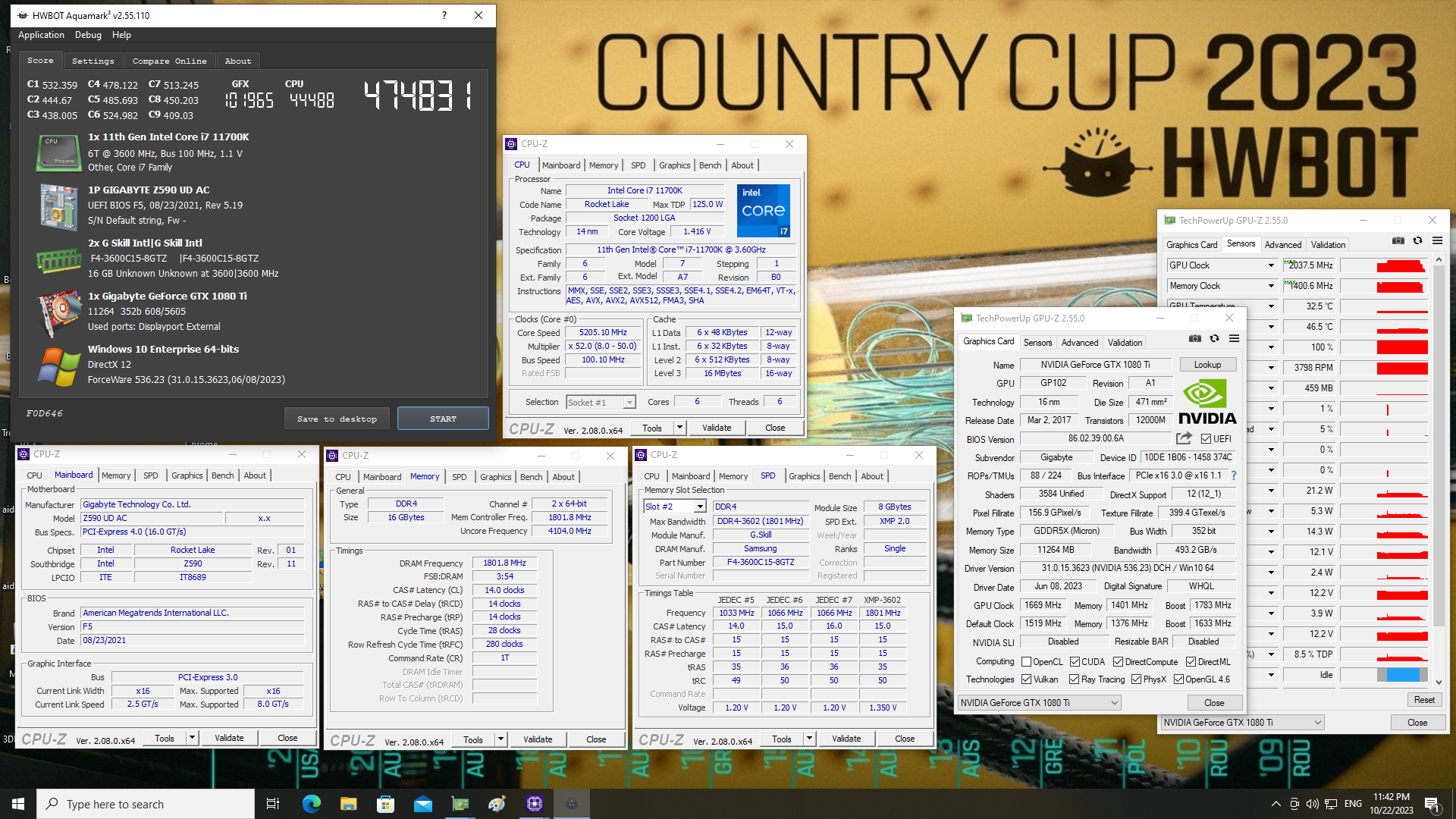This screenshot has height=819, width=1456.
Task: Click camera icon in GPU-Z Sensors window
Action: (1398, 240)
